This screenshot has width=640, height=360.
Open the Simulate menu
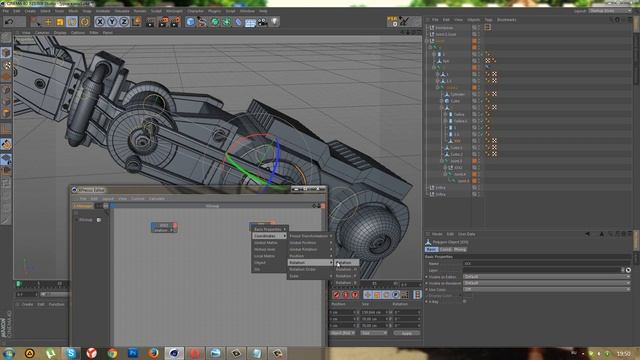[x=122, y=11]
